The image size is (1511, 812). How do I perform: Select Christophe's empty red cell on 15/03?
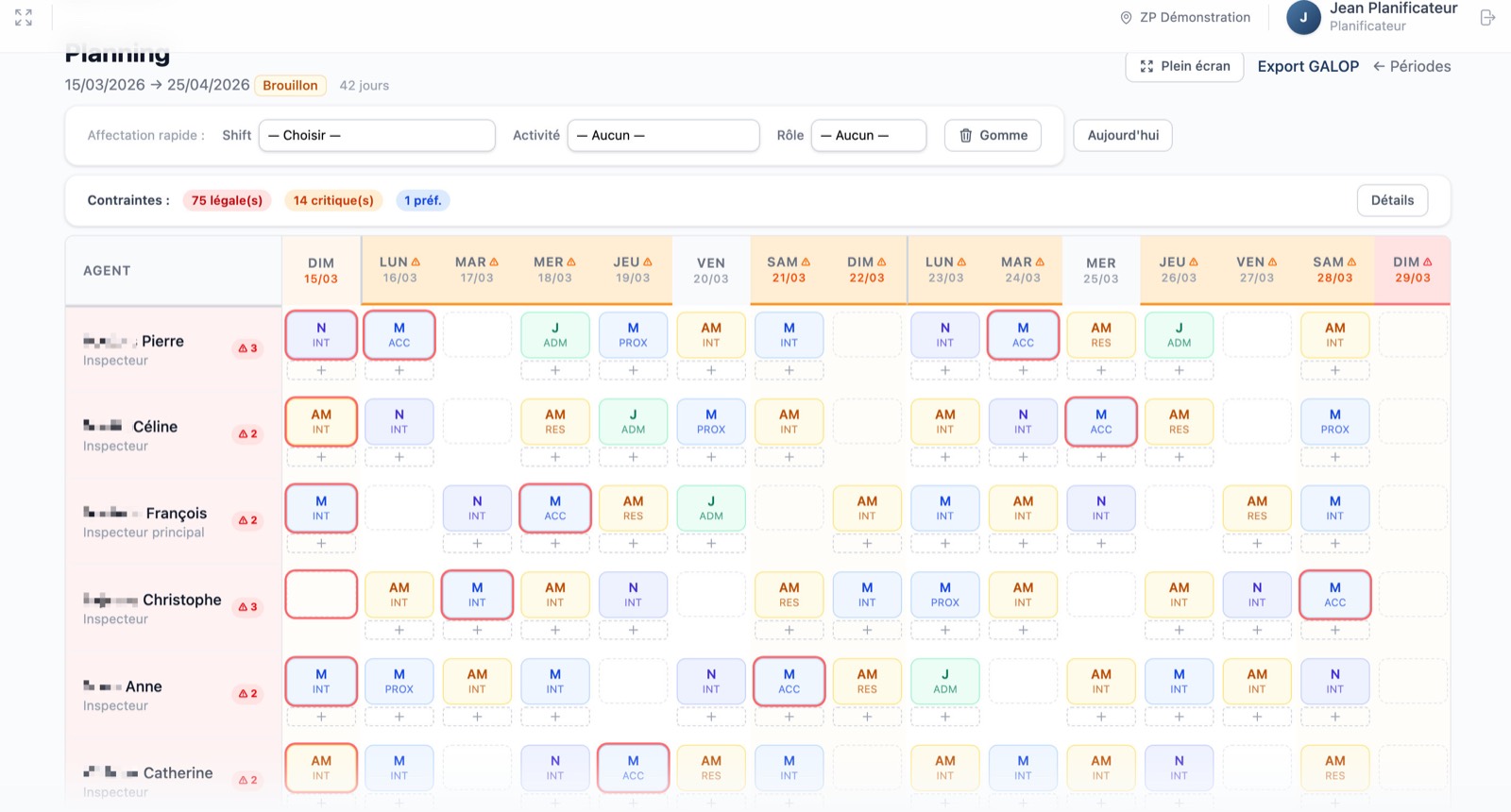321,594
